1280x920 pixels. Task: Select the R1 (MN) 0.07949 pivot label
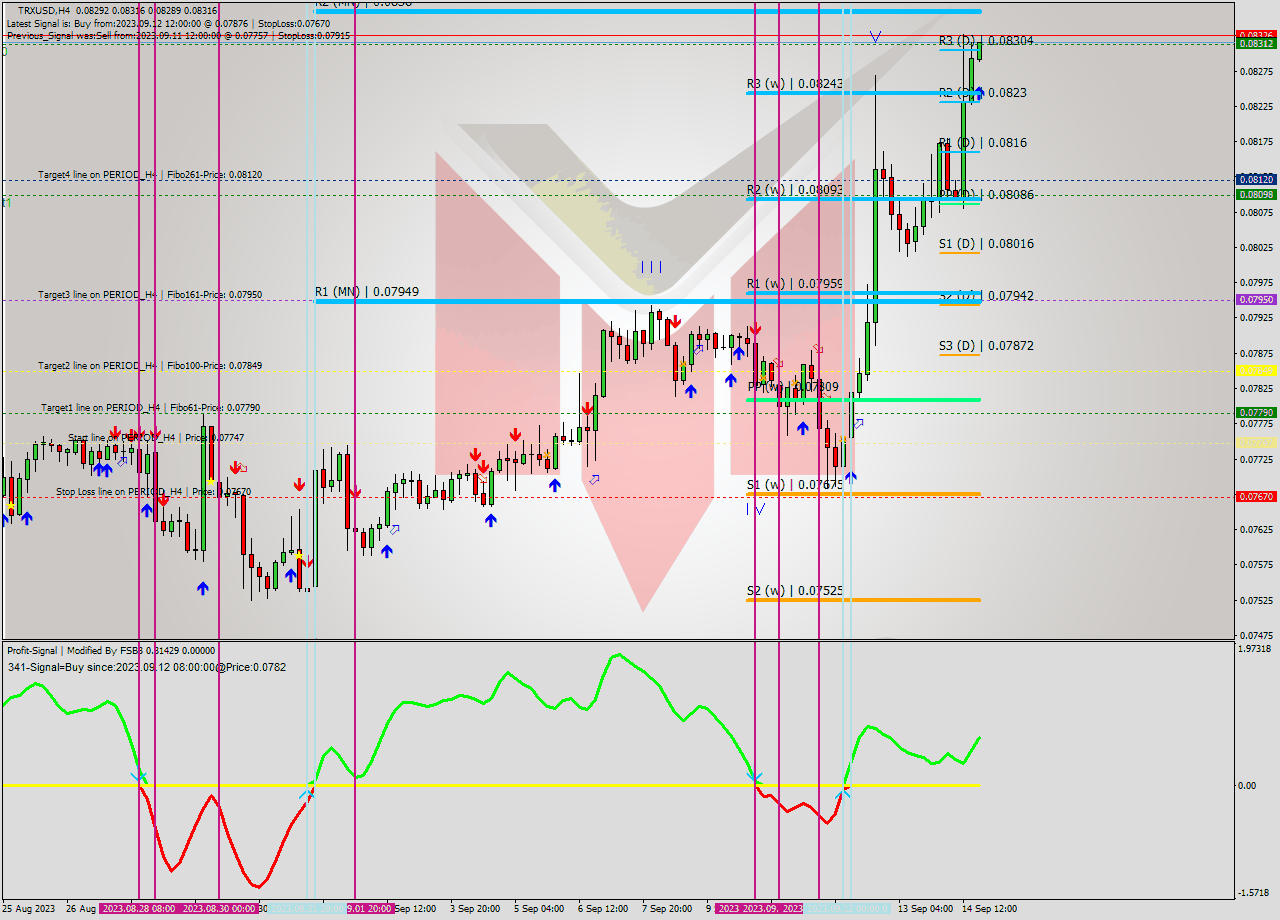coord(367,291)
